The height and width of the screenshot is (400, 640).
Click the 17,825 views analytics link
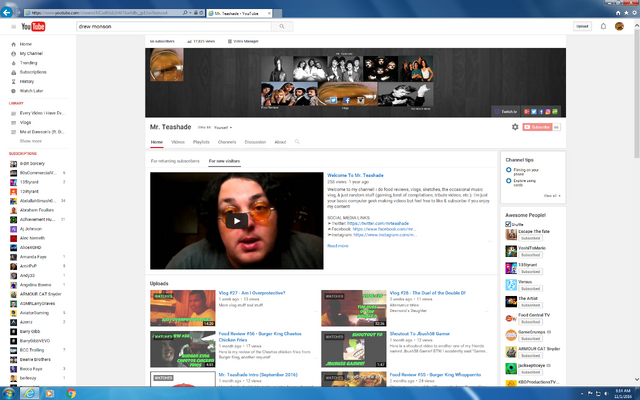201,41
